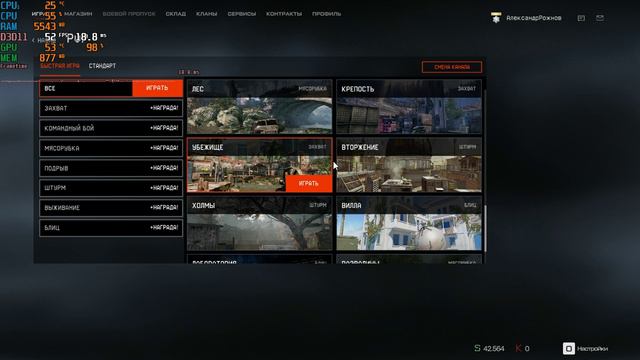The image size is (640, 360).
Task: Select the Все mode row
Action: (x=111, y=88)
